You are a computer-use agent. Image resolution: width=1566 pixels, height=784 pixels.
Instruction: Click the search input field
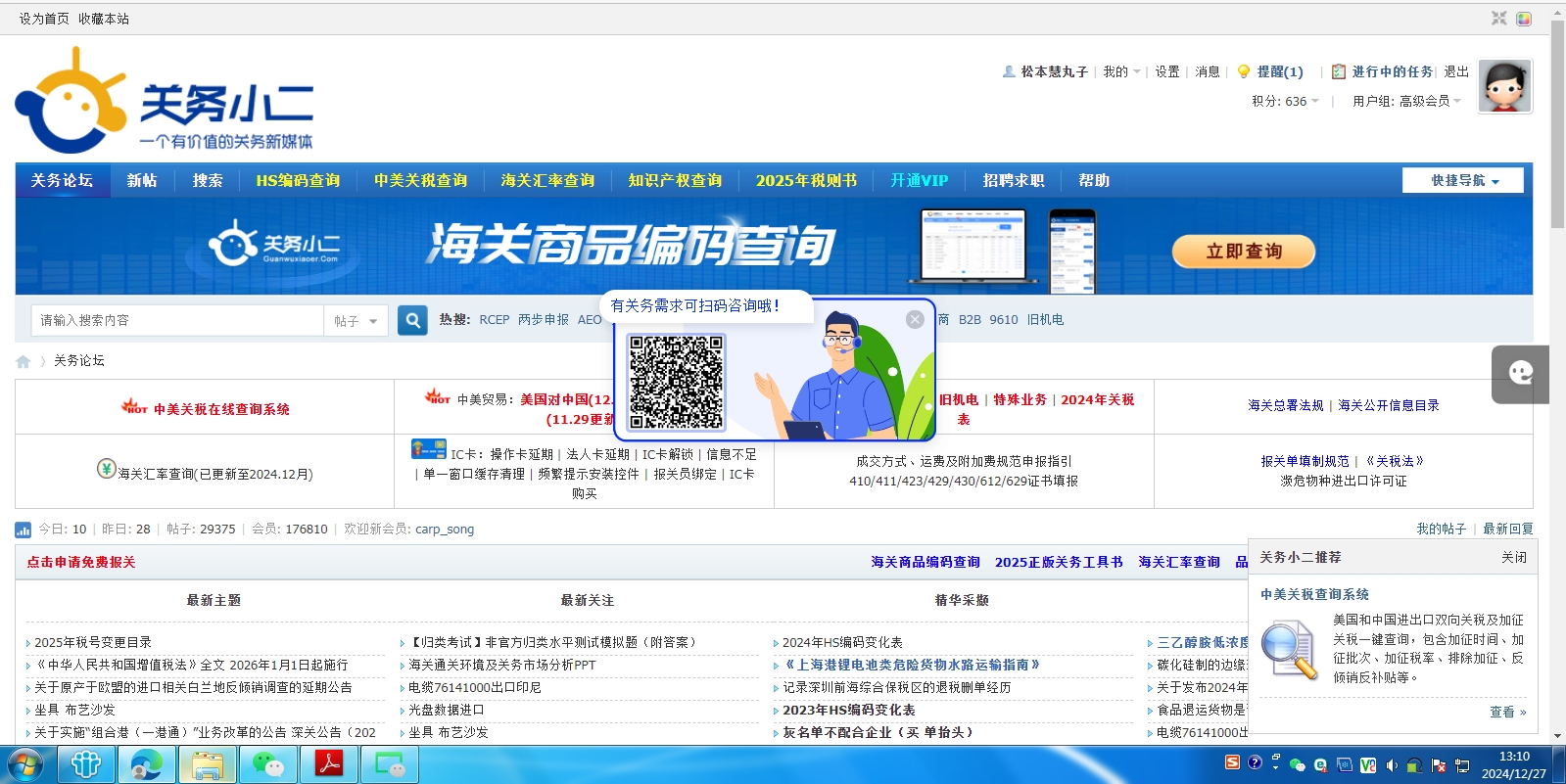(x=177, y=320)
